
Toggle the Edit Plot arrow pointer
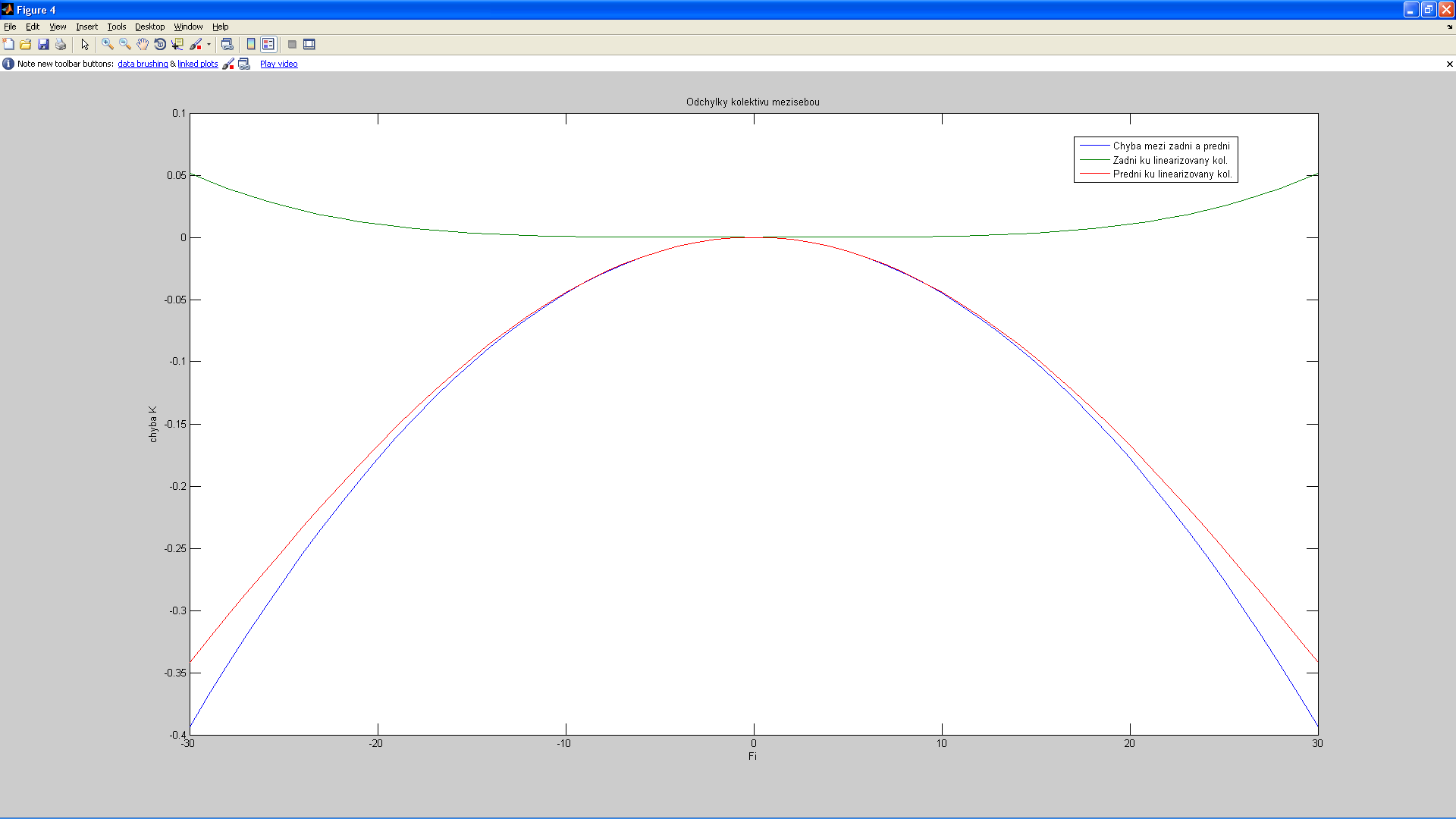(x=85, y=44)
